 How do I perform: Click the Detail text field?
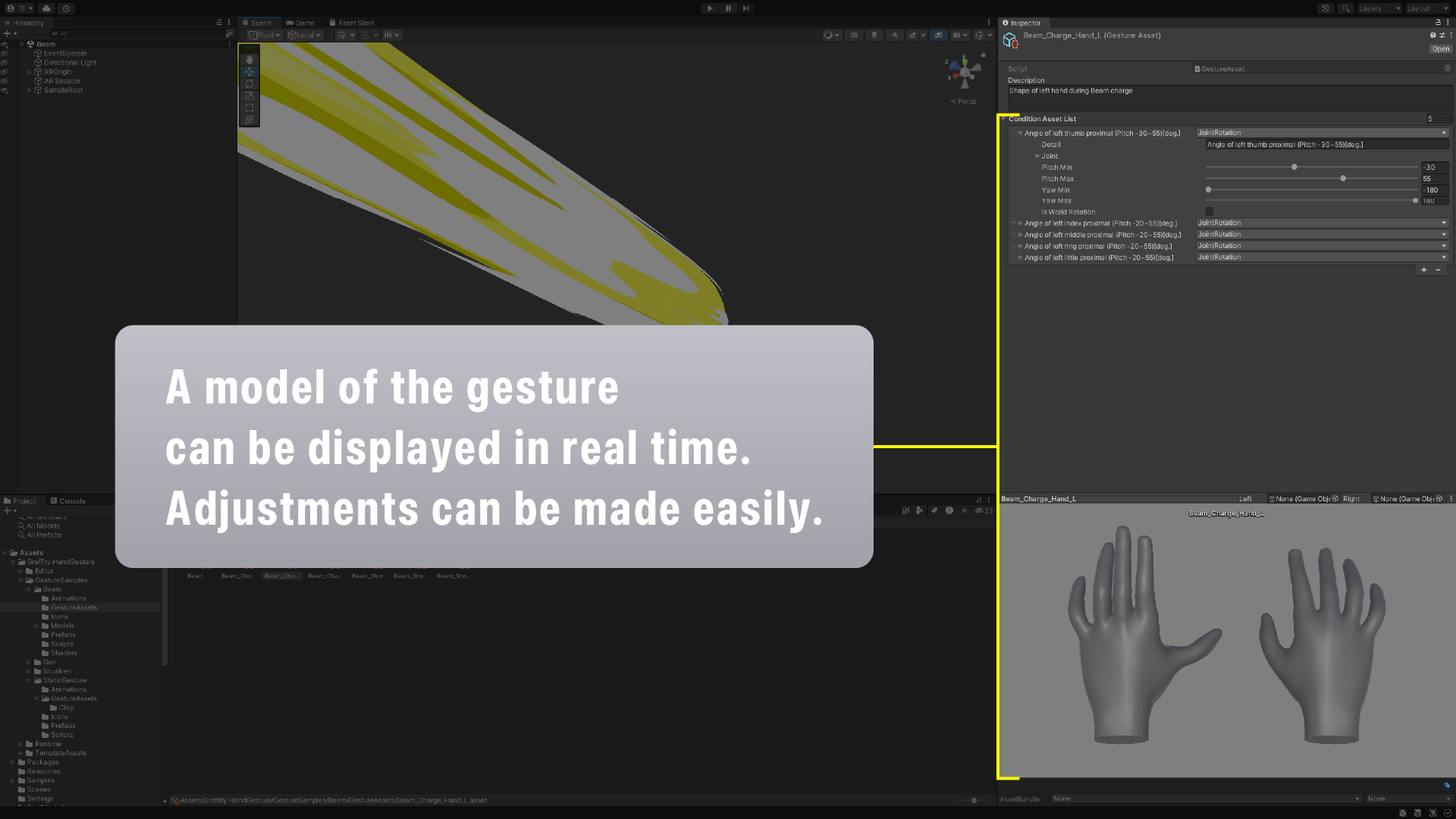[1327, 145]
